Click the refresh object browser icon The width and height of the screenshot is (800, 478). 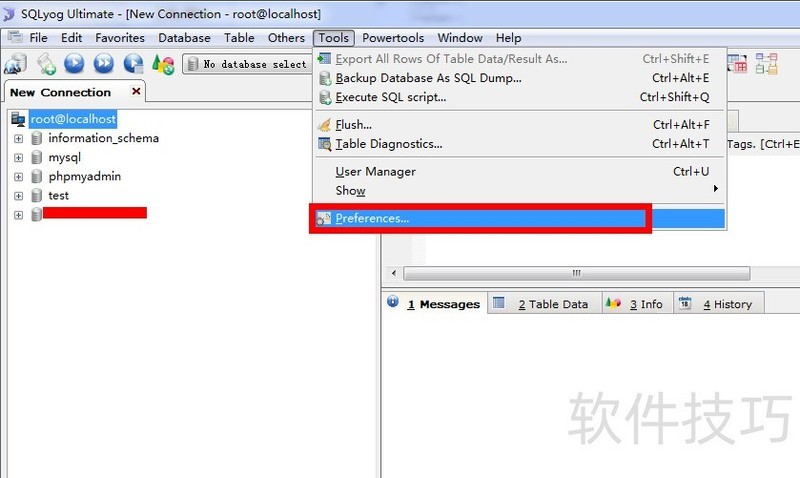[163, 65]
